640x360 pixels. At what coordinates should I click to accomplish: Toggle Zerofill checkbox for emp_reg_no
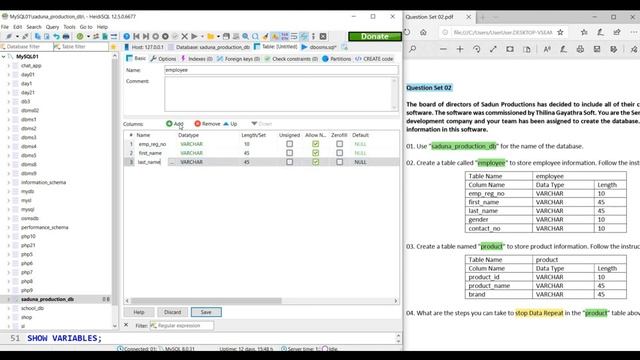point(340,144)
